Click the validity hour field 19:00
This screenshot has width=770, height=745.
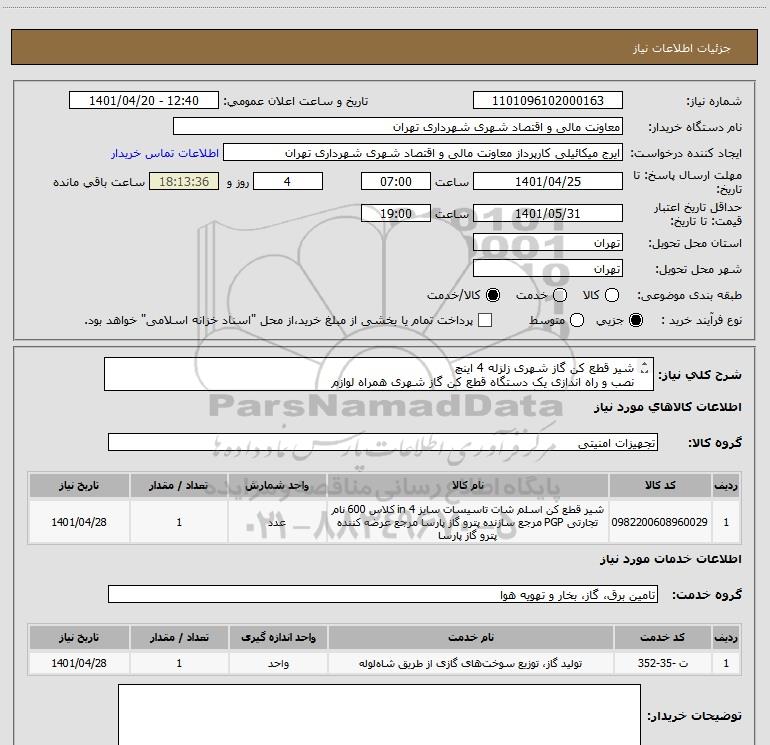[396, 213]
